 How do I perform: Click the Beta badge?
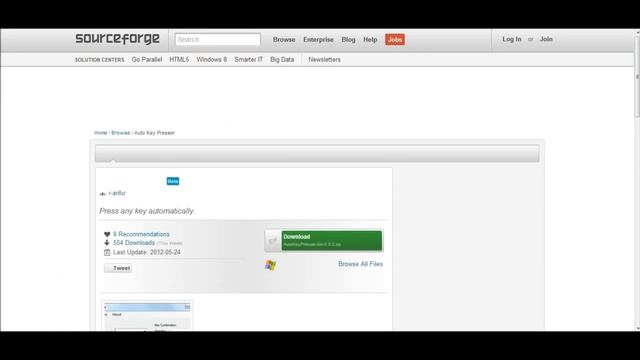[173, 181]
